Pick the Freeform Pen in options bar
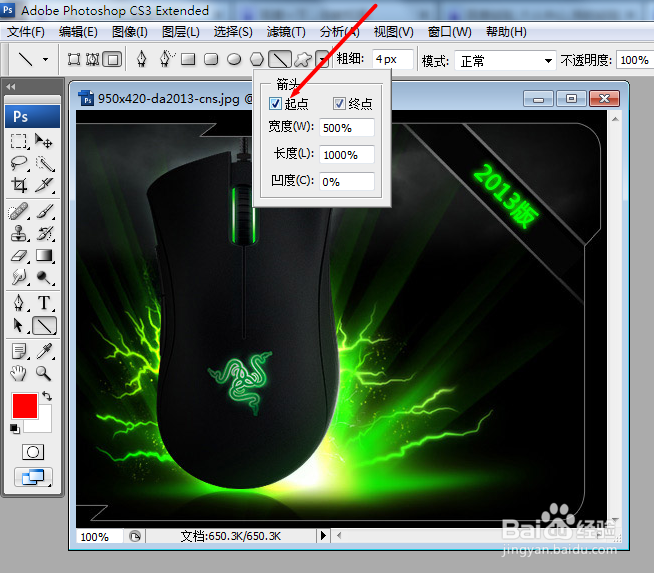This screenshot has height=573, width=654. 167,59
